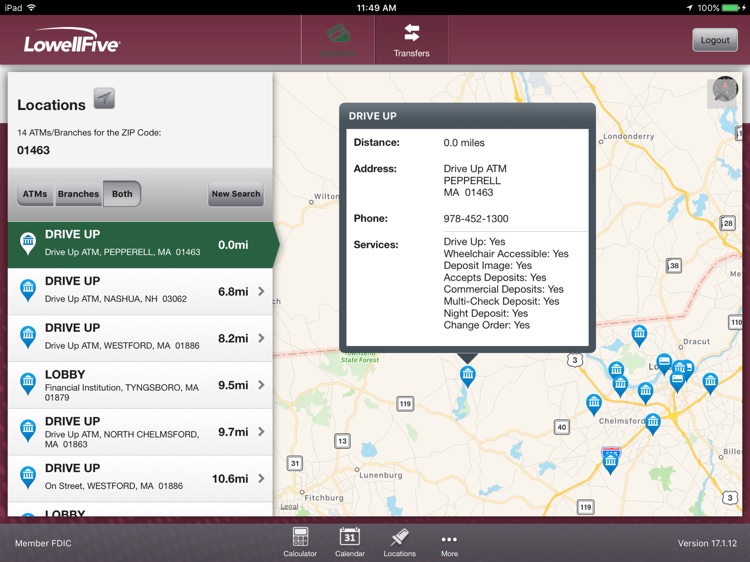Select the map pin on interstate shield
750x562 pixels.
point(610,462)
